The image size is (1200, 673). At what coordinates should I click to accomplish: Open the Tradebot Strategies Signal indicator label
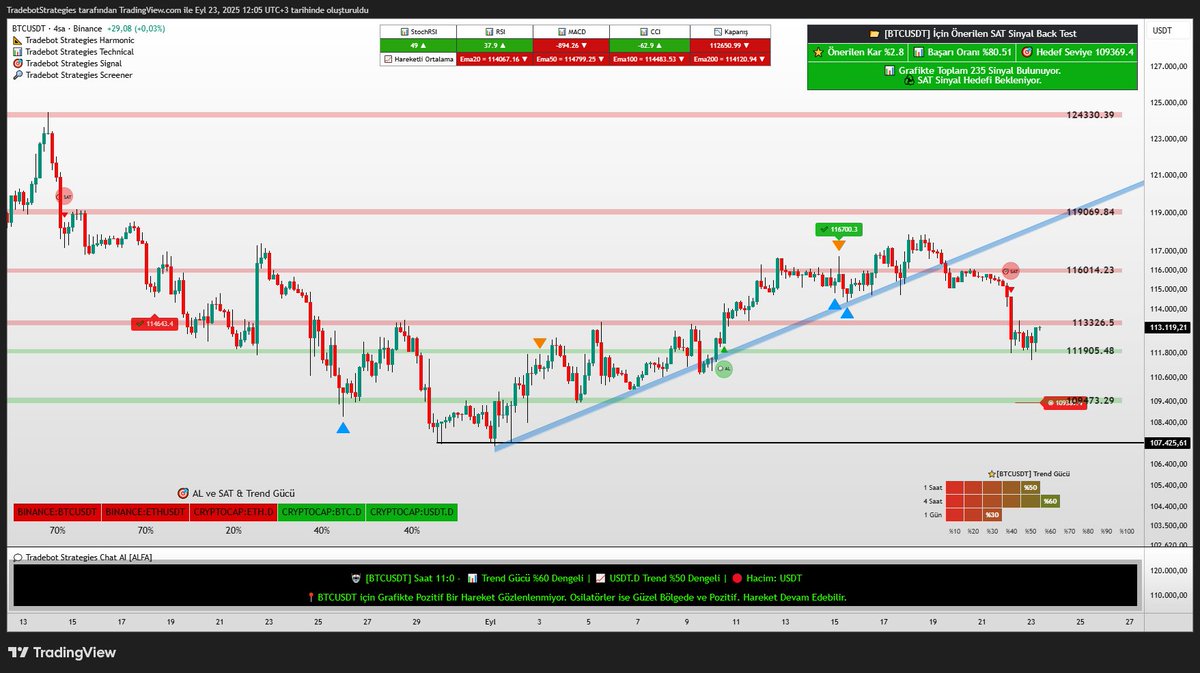click(x=73, y=63)
